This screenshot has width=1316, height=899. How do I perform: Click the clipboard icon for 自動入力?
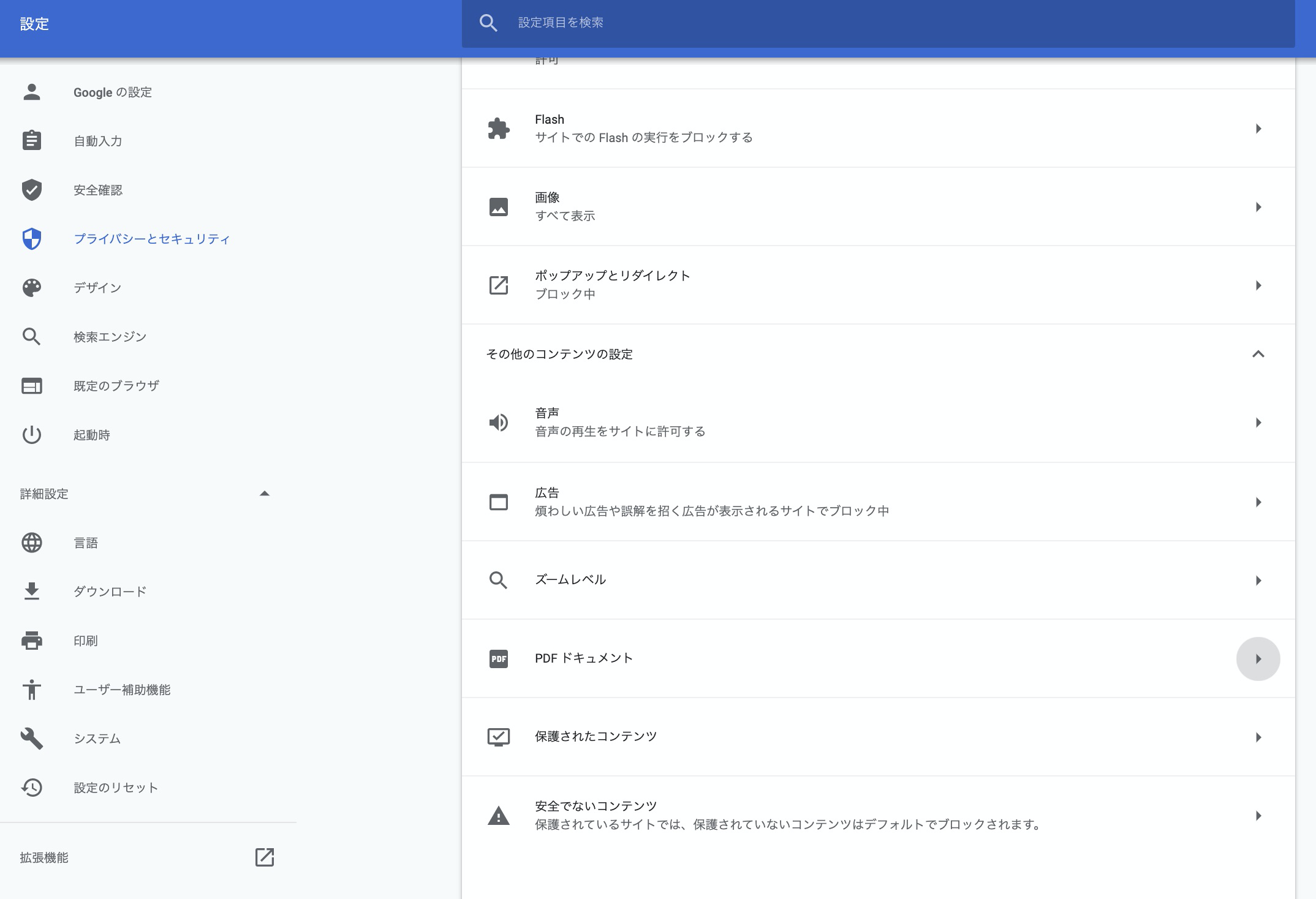tap(32, 141)
